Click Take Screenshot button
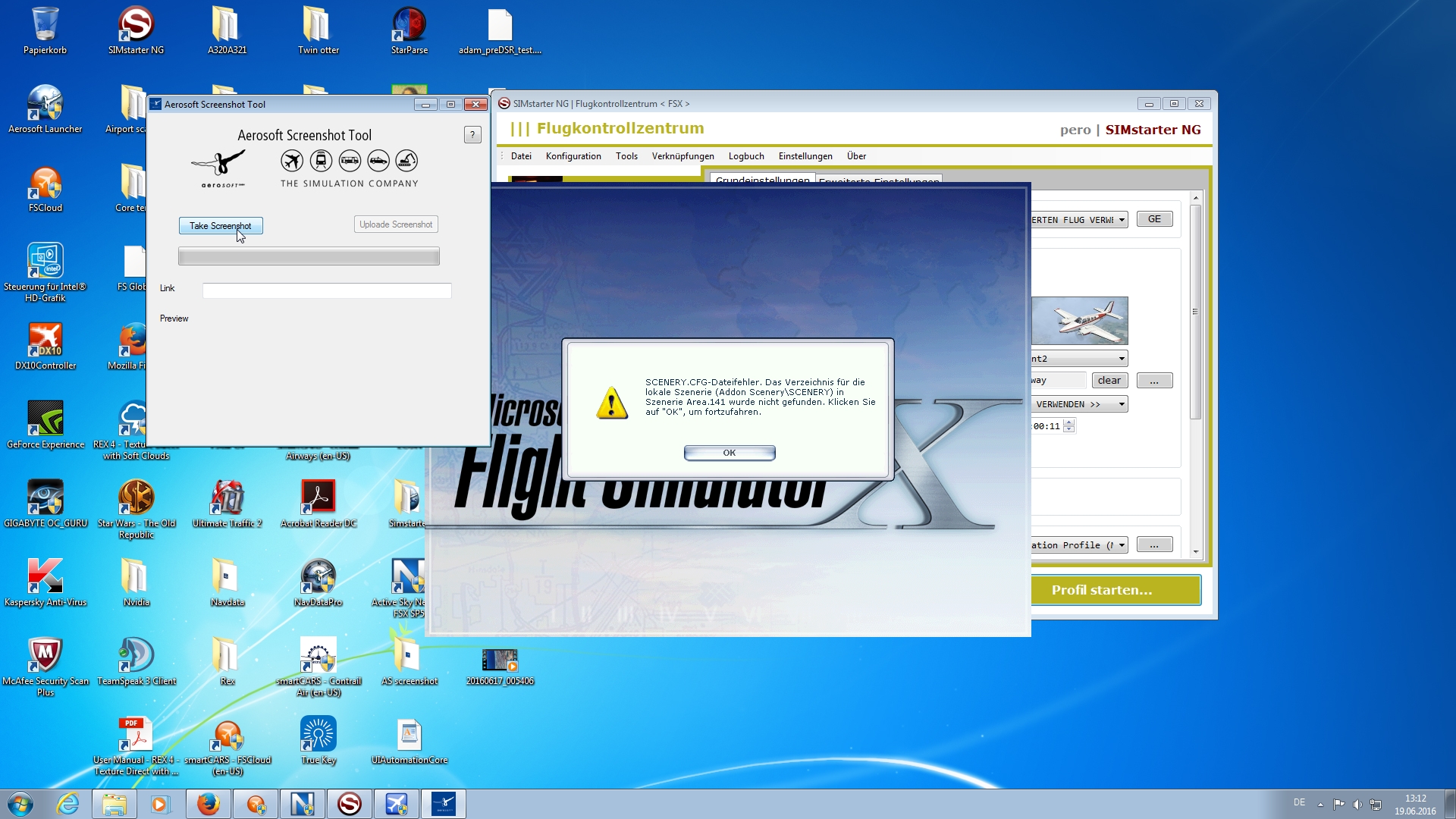The width and height of the screenshot is (1456, 819). (x=220, y=225)
